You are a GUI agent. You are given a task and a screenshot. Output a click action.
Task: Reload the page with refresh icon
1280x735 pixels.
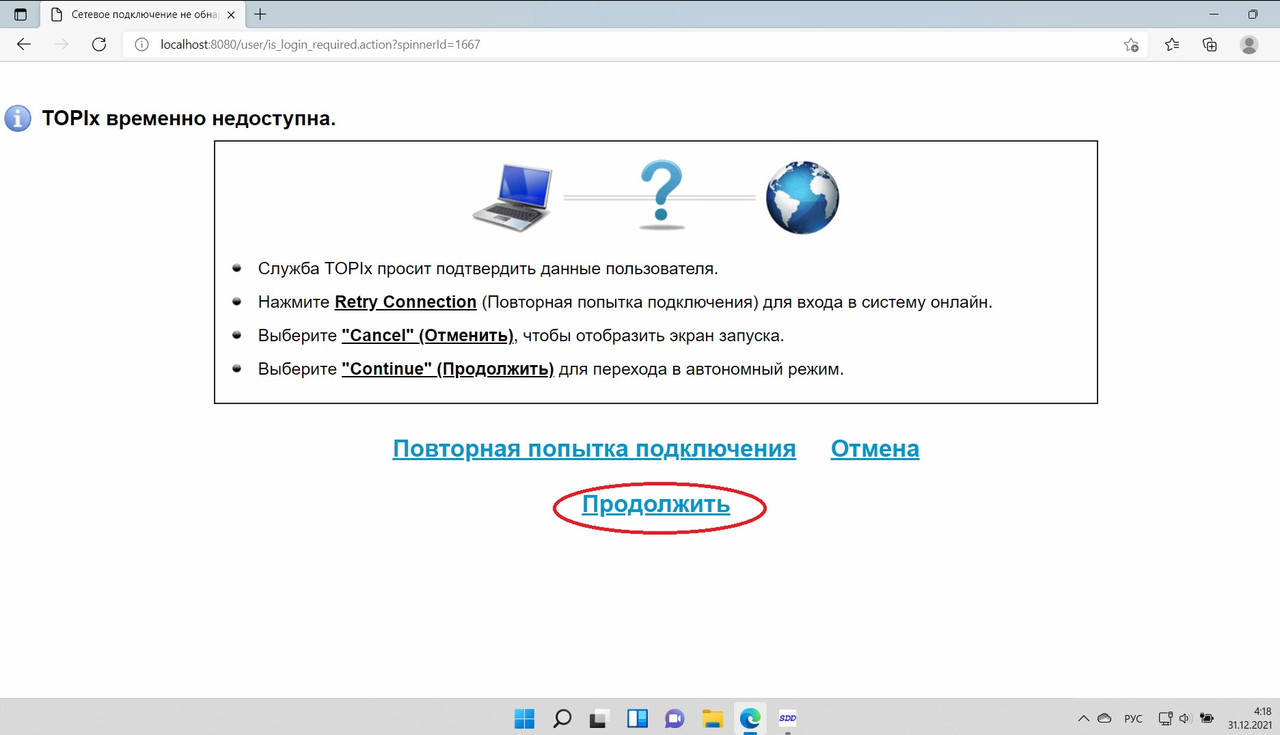click(99, 44)
